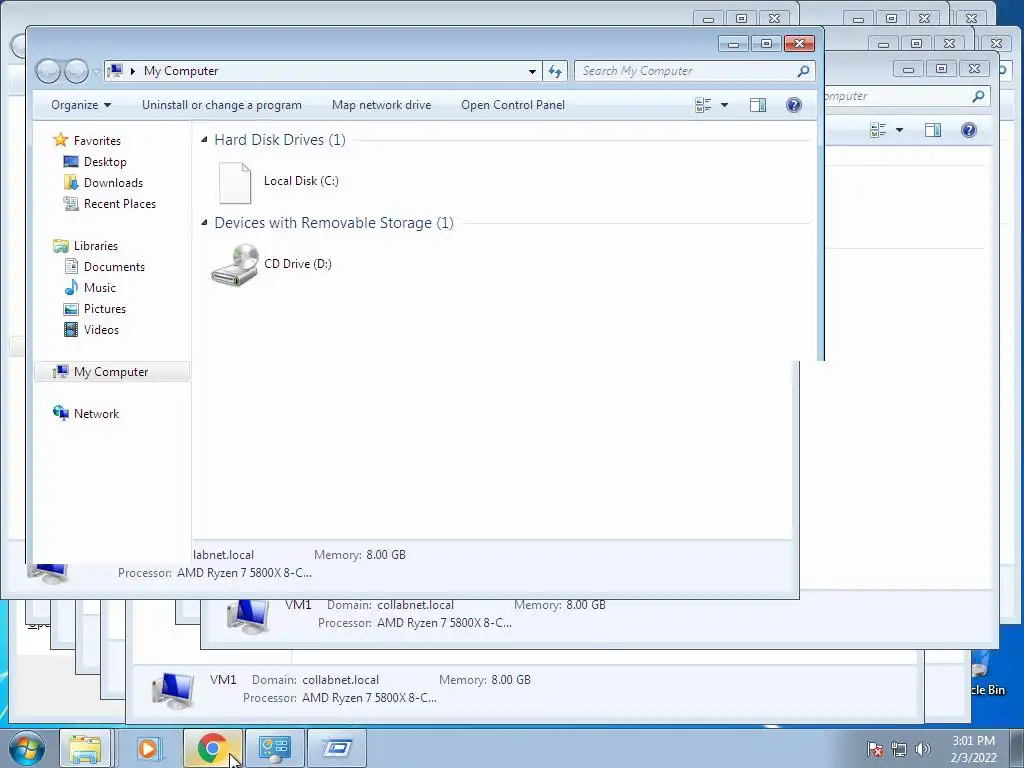Change your view icon in front window

703,105
